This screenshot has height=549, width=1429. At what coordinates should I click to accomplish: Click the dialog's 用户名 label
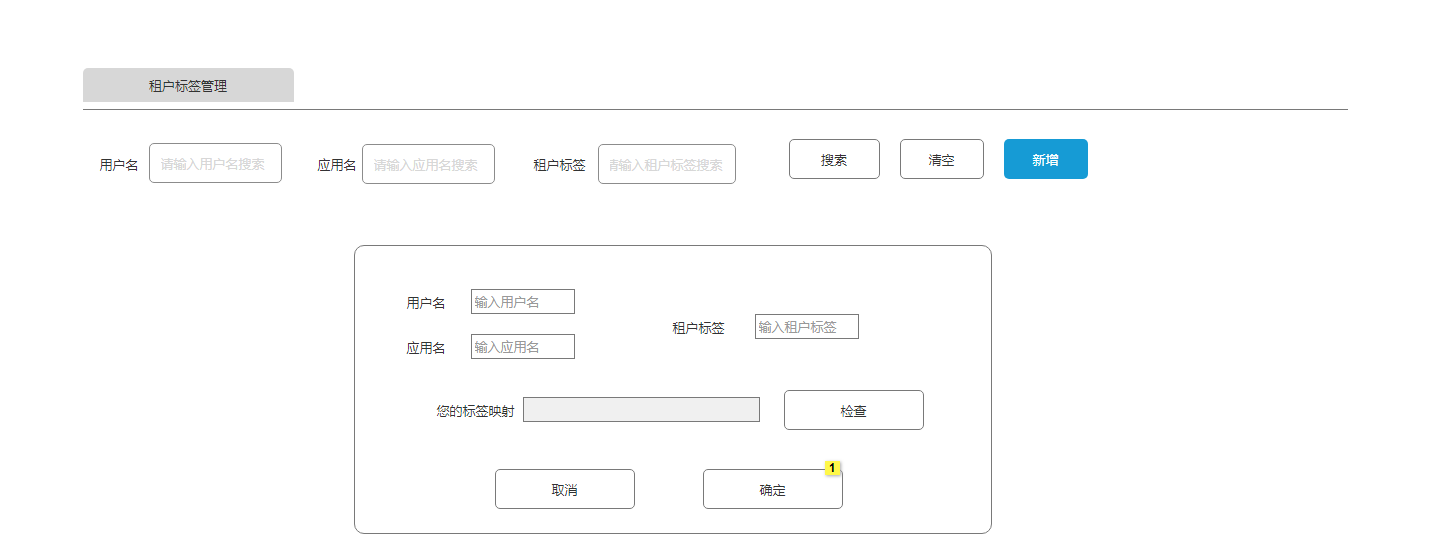tap(426, 302)
